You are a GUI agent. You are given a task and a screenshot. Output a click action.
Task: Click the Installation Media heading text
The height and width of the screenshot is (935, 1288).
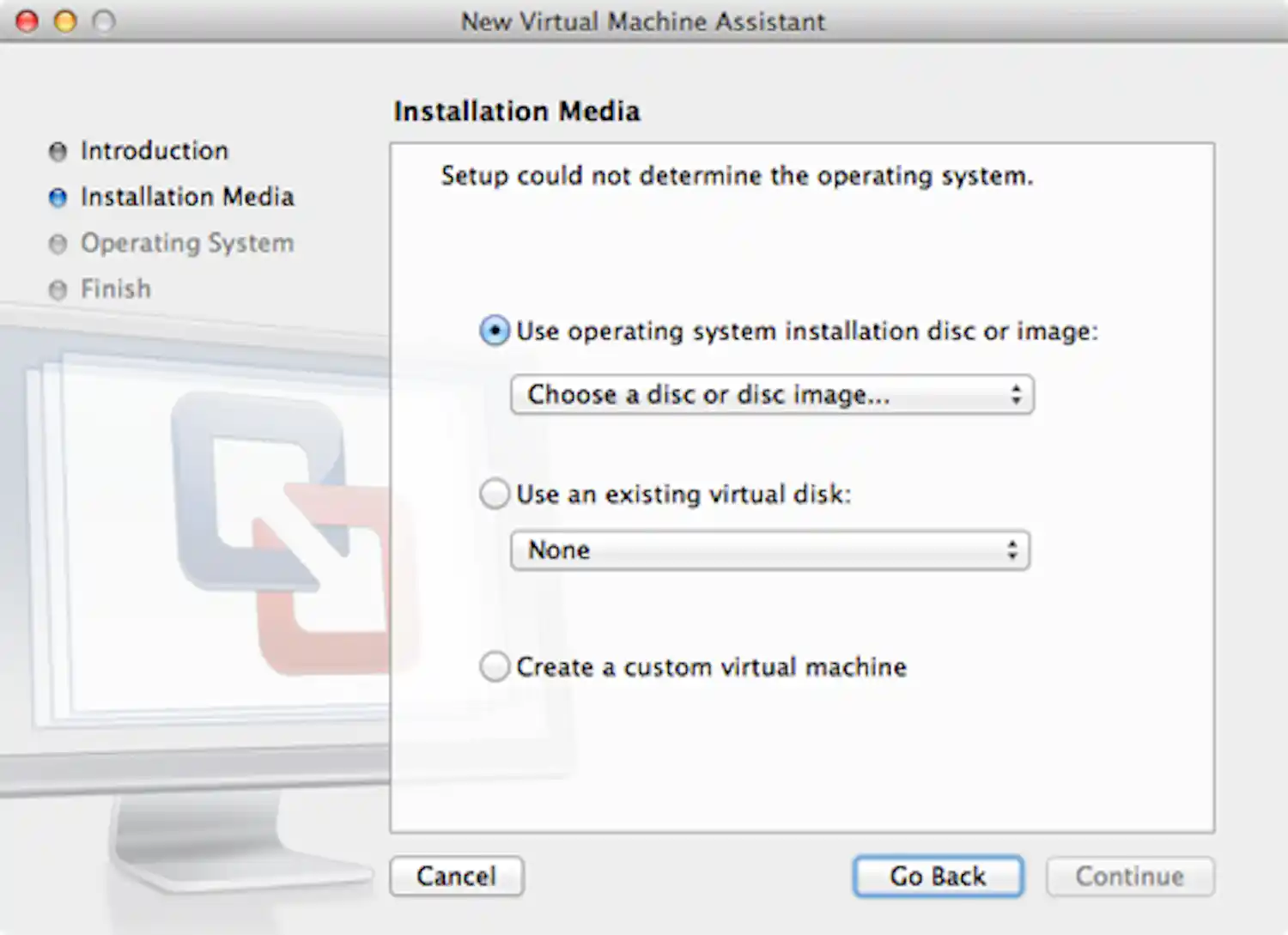pos(516,112)
